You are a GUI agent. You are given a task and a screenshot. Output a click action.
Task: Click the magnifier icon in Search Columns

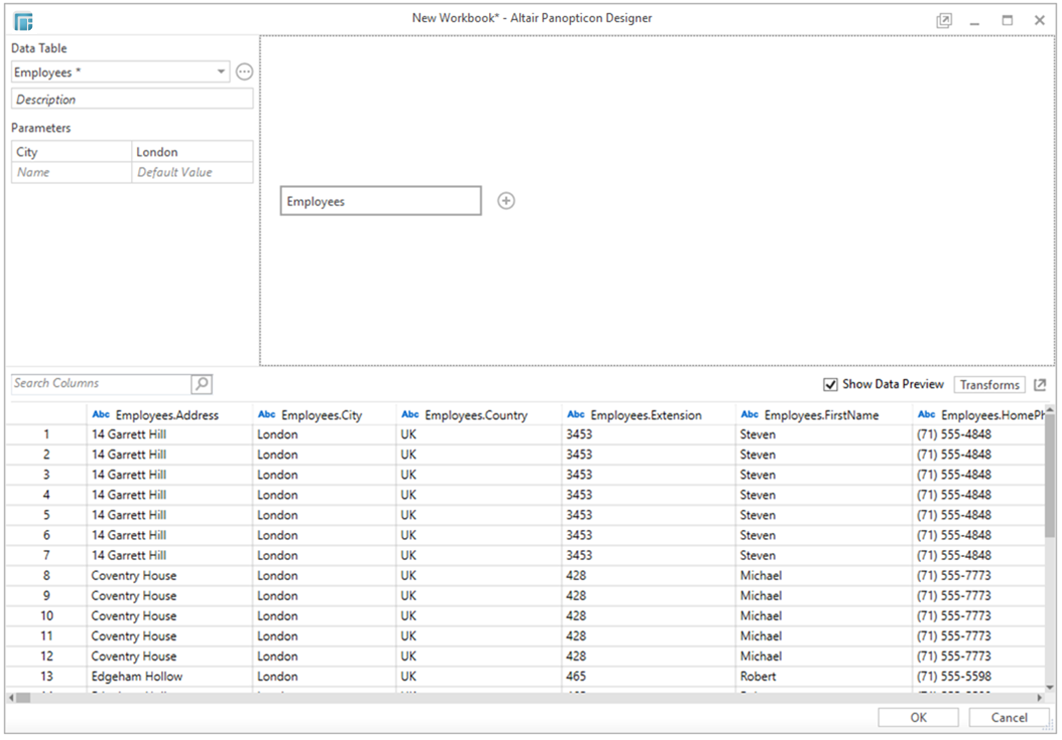click(201, 384)
